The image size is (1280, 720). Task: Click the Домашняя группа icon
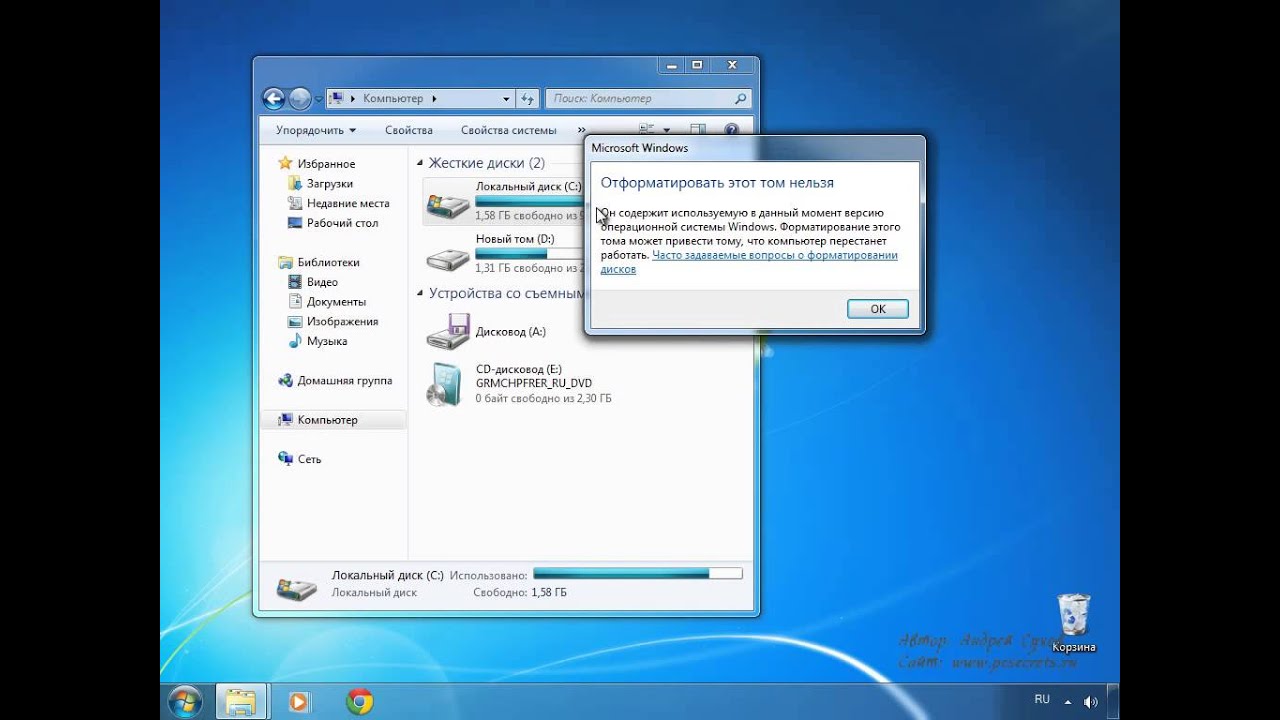point(285,380)
